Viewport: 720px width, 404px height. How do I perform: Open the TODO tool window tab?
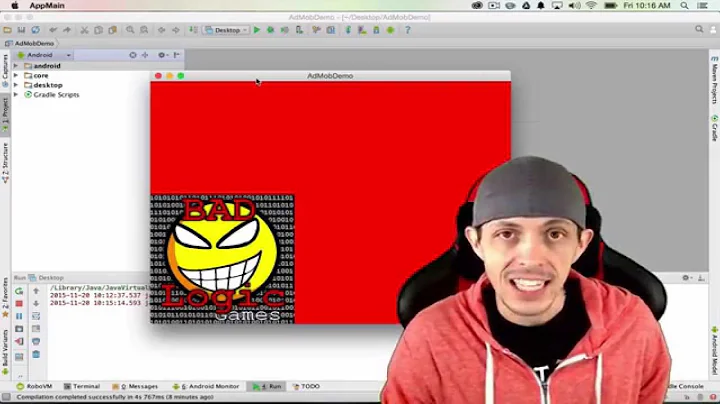[306, 387]
